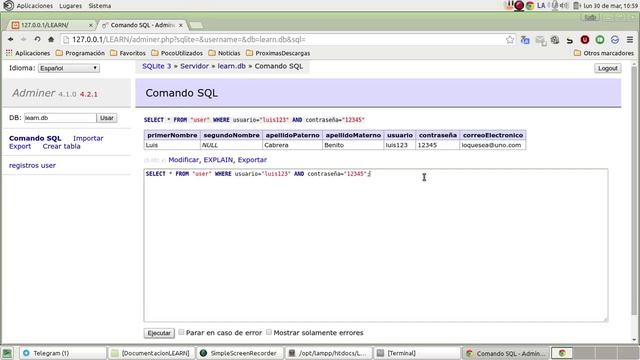Screen dimensions: 640x360
Task: Click the blue circular extension icon
Action: pyautogui.click(x=615, y=40)
